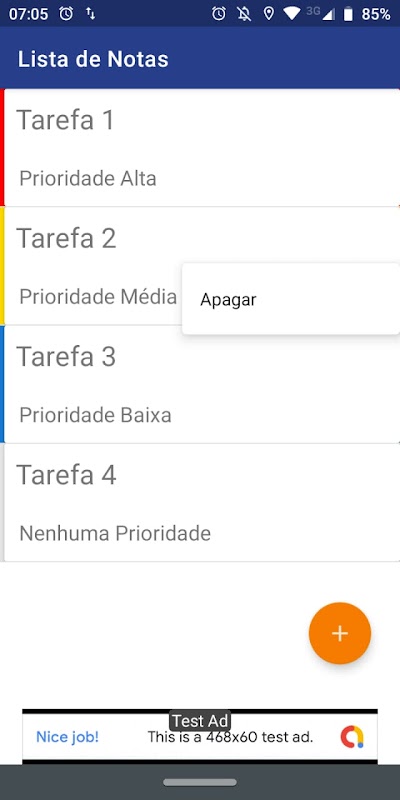Tap the location pin status icon
Image resolution: width=400 pixels, height=800 pixels.
point(268,14)
